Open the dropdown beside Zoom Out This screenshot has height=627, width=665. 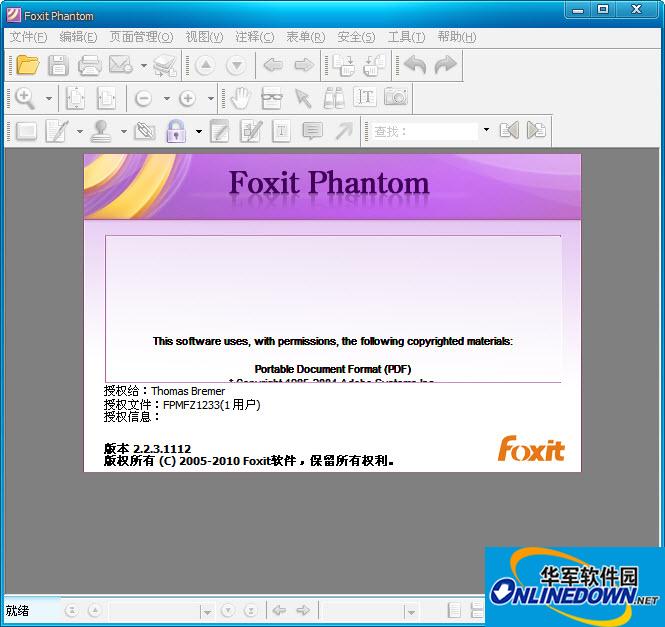point(167,99)
